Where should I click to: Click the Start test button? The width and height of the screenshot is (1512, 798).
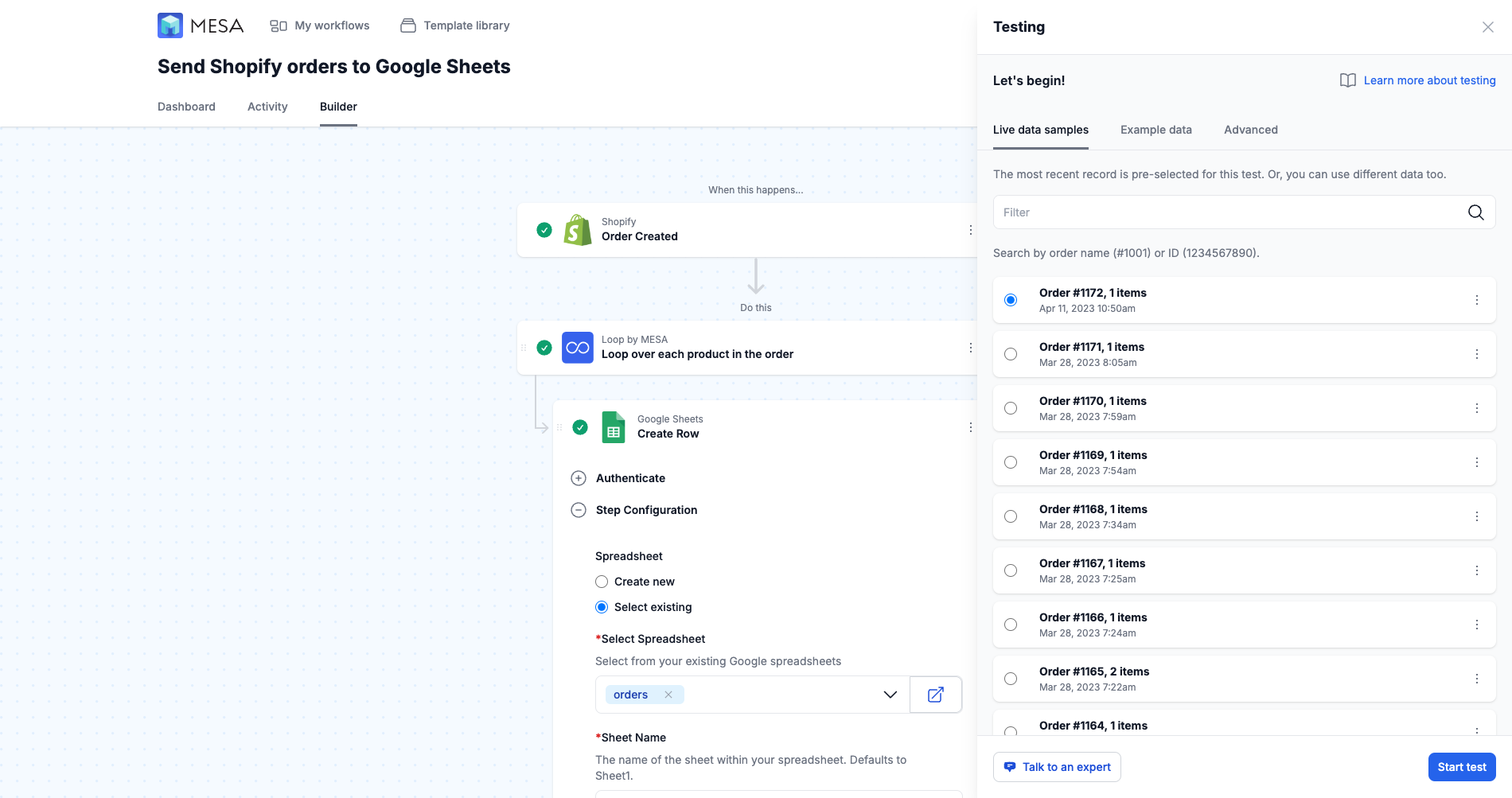[1462, 767]
